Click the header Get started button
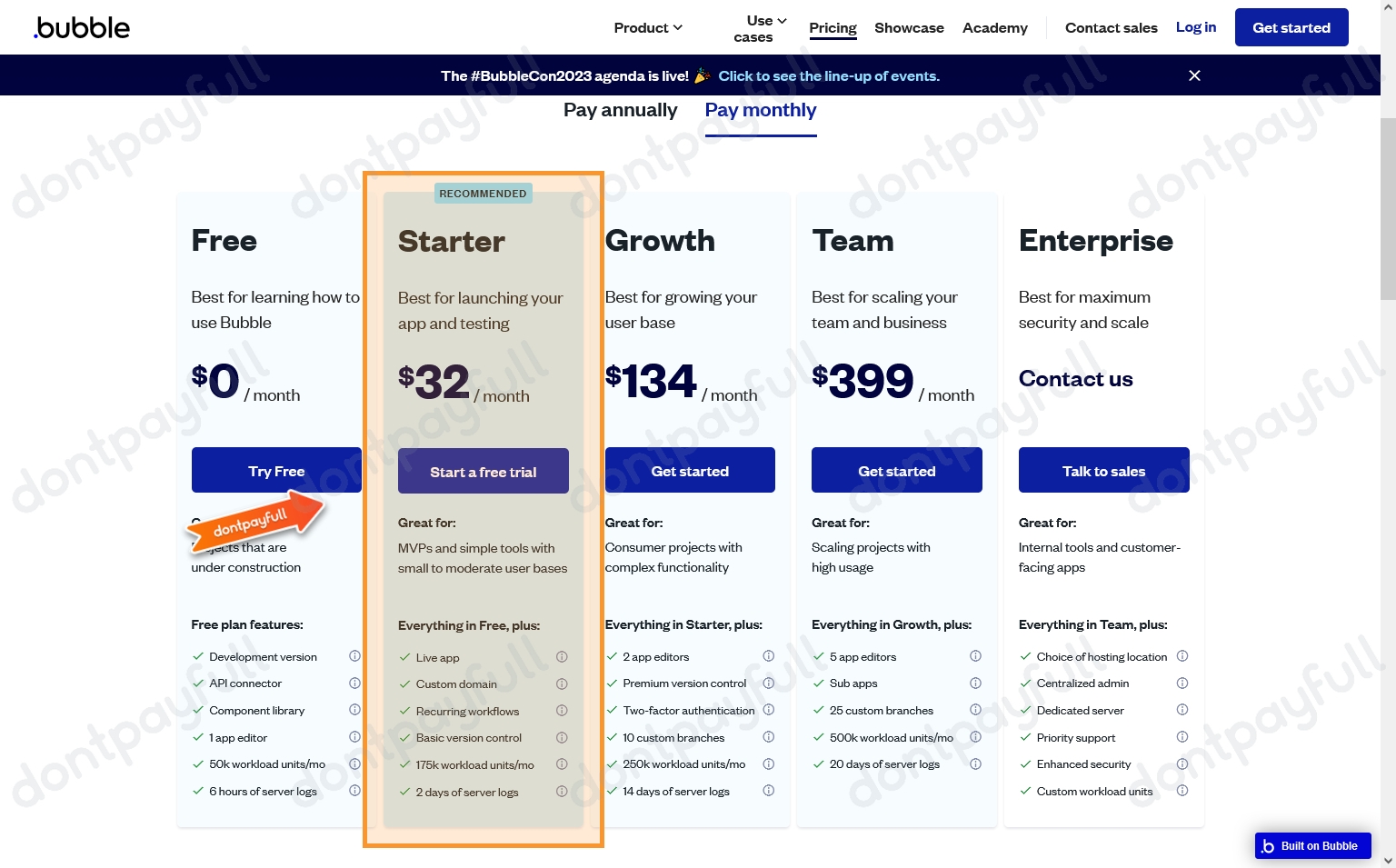 [x=1291, y=27]
